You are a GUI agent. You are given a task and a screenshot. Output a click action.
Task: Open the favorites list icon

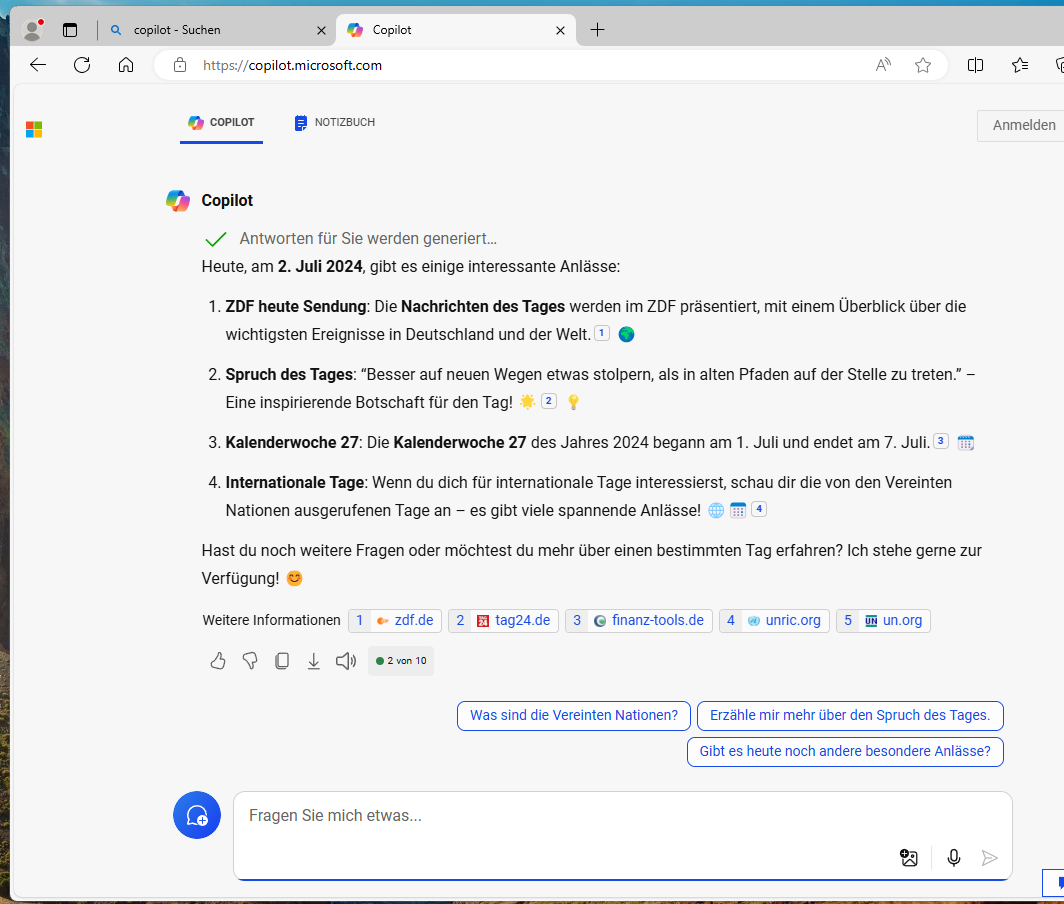point(1019,65)
